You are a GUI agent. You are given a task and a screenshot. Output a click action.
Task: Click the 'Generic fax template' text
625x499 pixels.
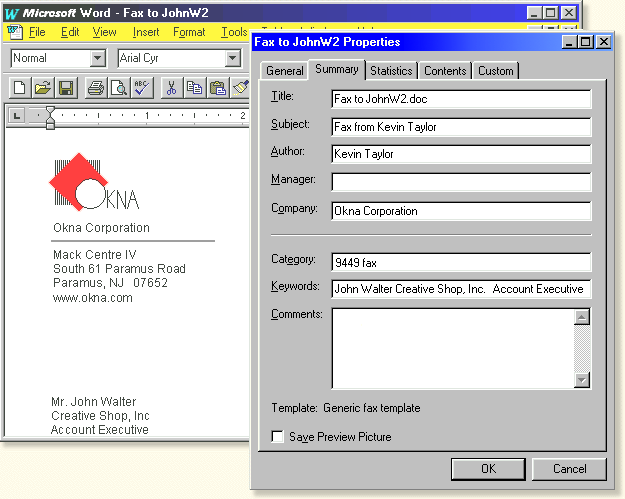(x=371, y=408)
